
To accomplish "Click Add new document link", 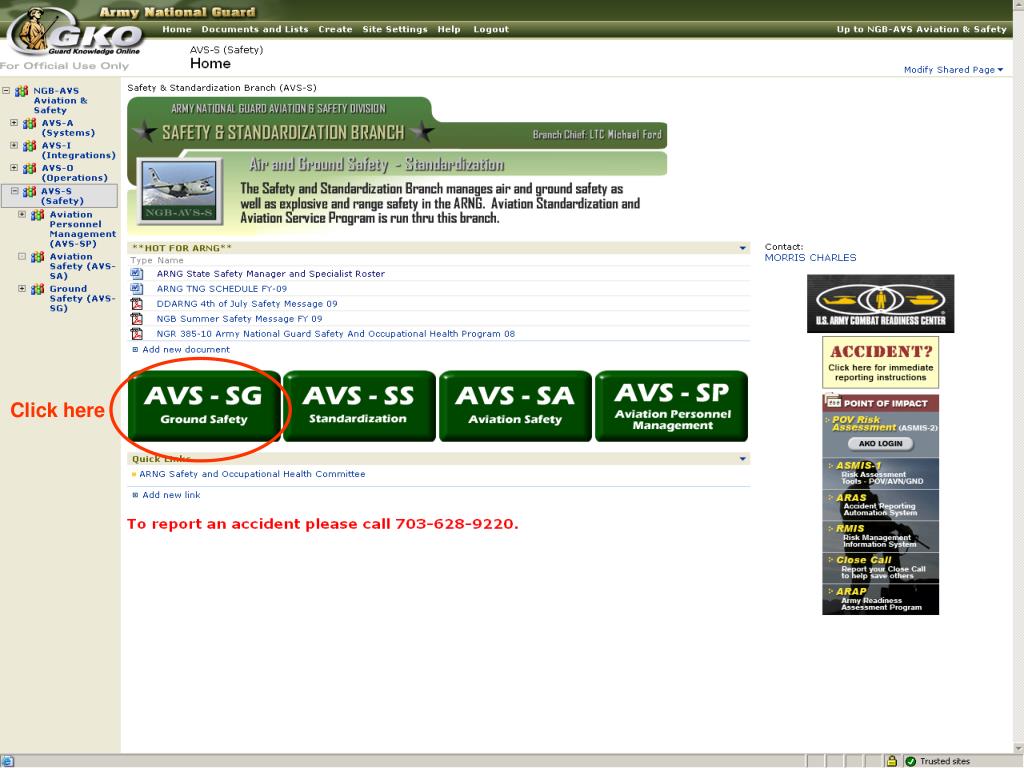I will 186,349.
